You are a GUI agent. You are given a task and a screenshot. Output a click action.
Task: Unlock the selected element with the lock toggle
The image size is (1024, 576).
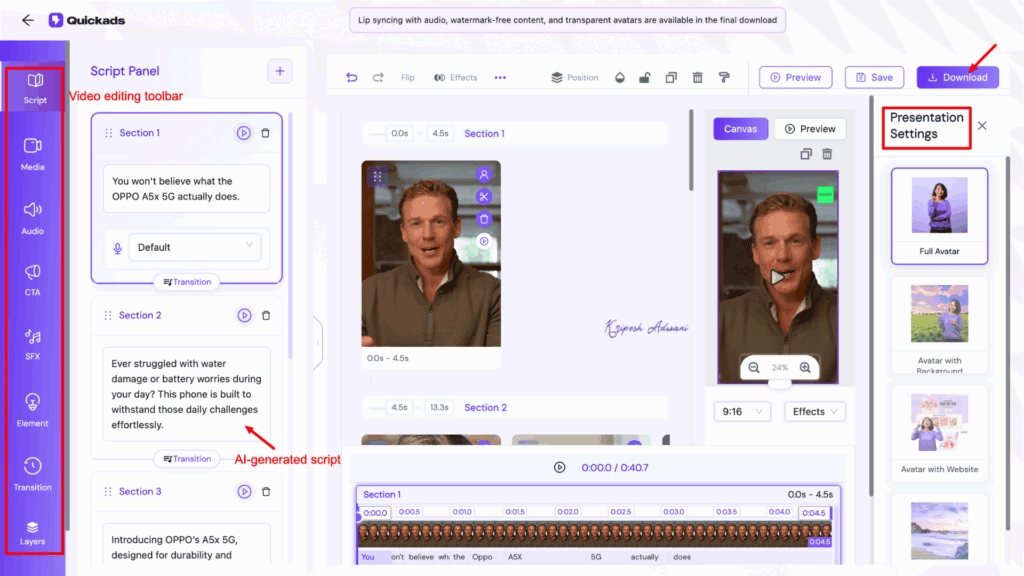[645, 77]
